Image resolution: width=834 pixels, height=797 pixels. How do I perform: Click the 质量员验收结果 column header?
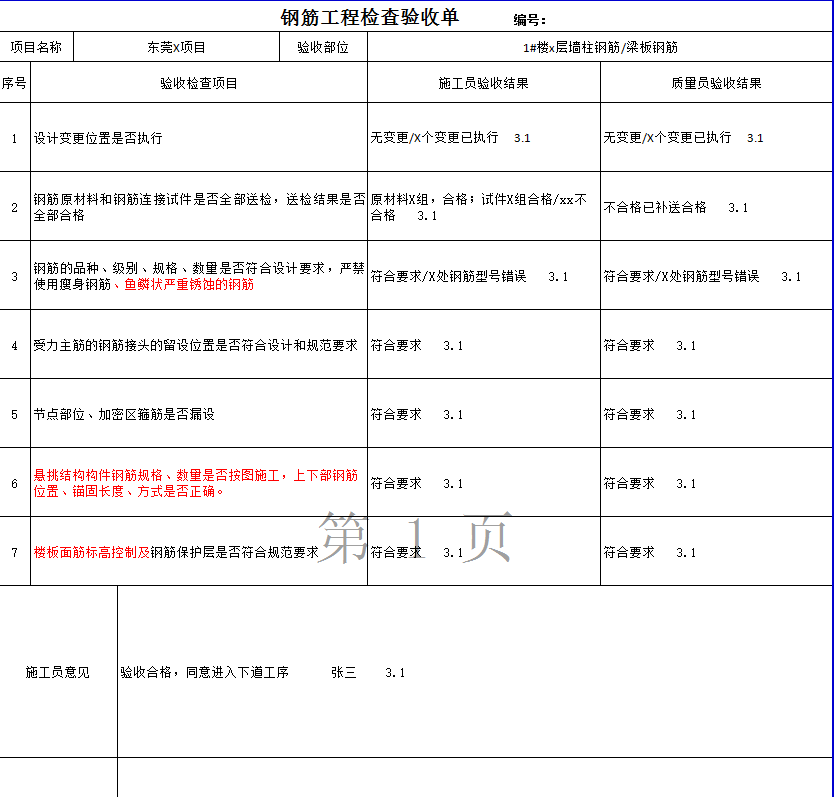pyautogui.click(x=716, y=83)
